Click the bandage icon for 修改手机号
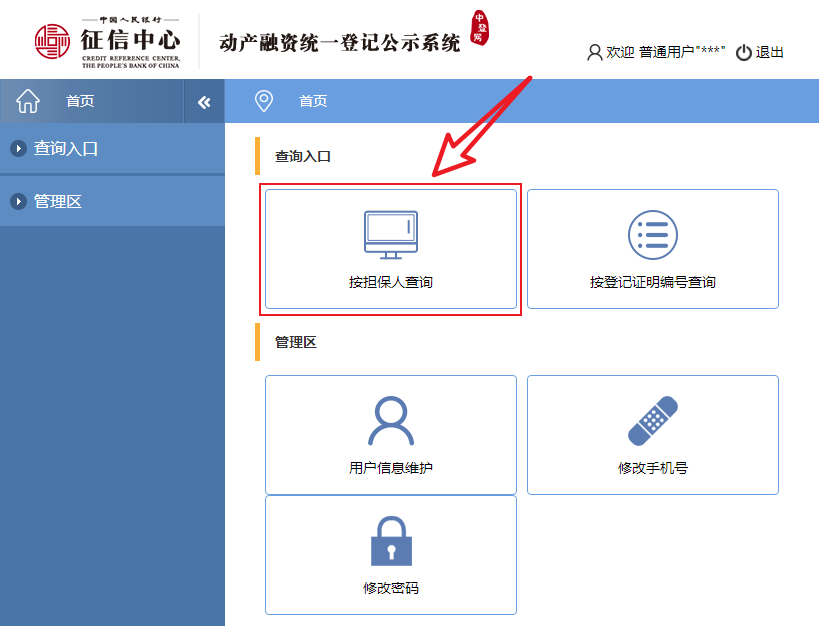The width and height of the screenshot is (819, 626). click(652, 421)
